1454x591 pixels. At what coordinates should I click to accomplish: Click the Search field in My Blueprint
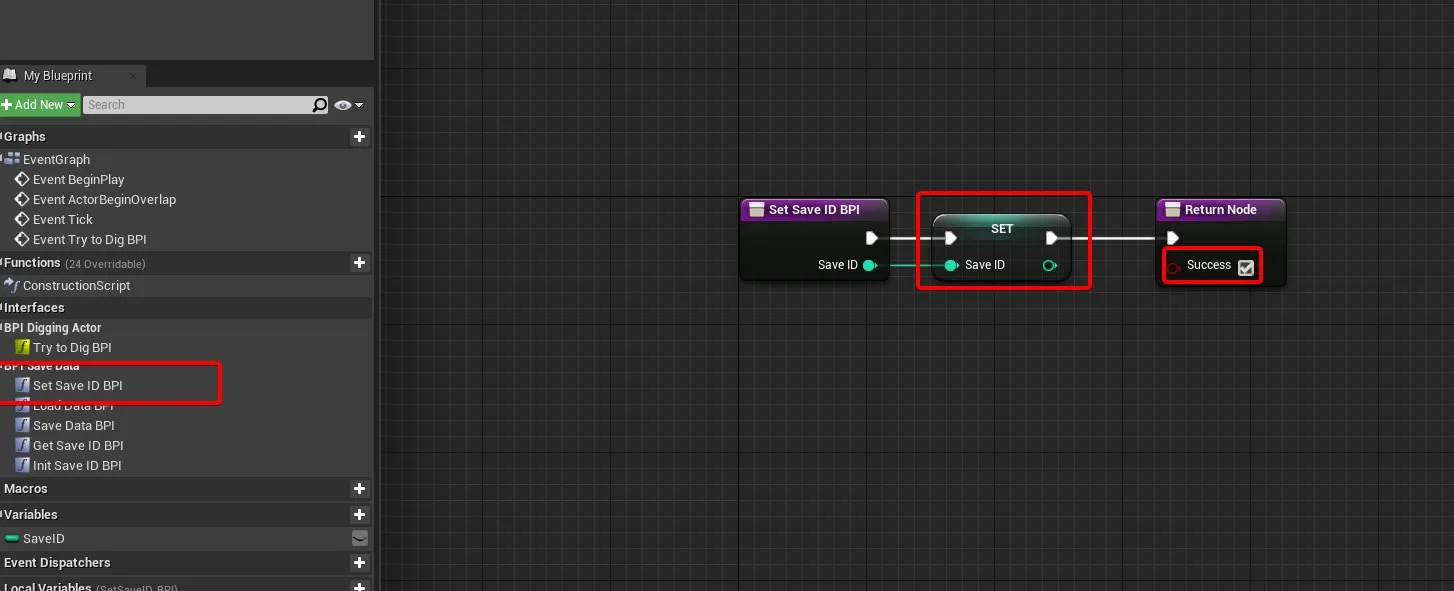point(196,105)
